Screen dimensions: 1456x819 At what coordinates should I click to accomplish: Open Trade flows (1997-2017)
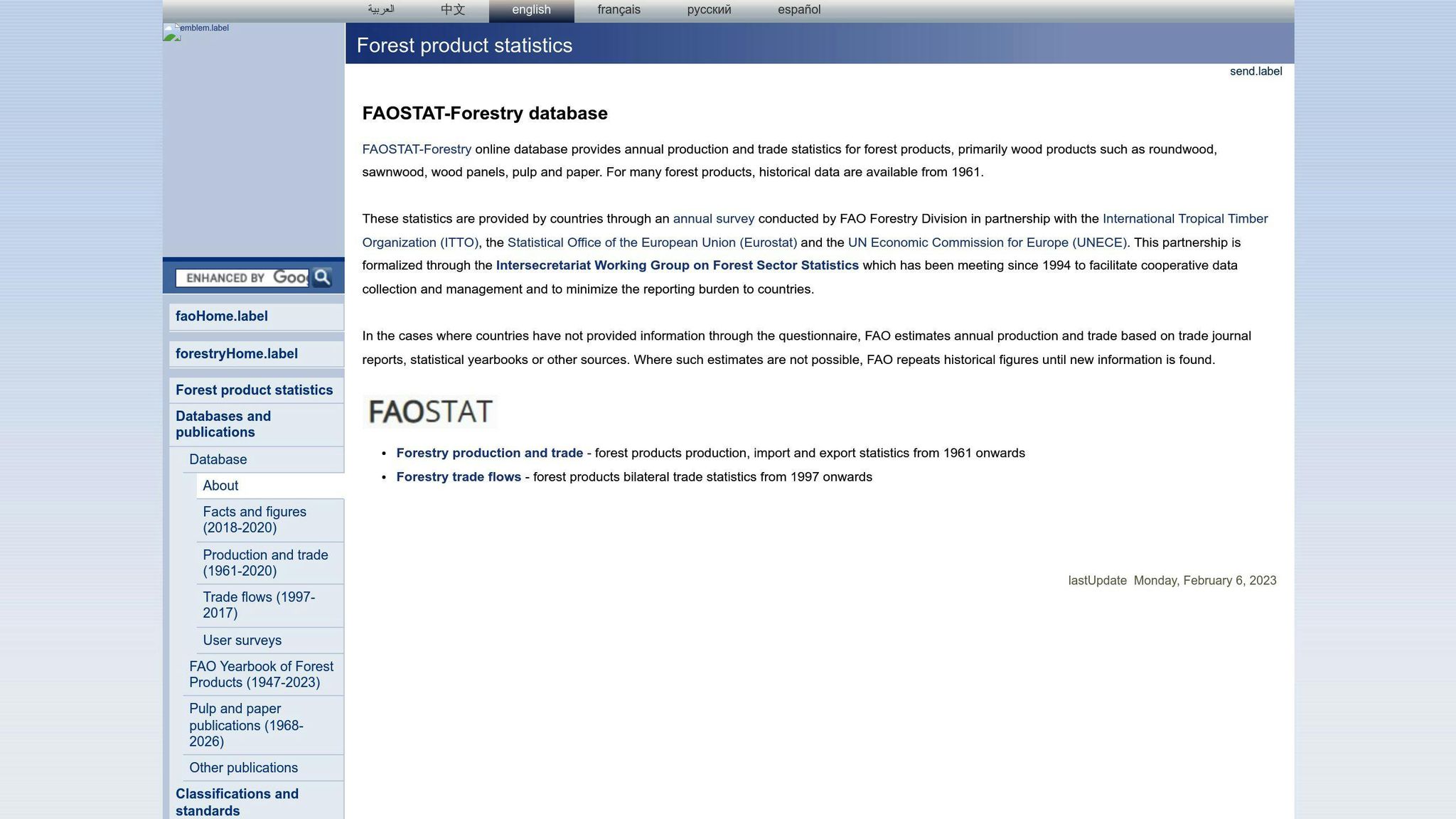[270, 605]
